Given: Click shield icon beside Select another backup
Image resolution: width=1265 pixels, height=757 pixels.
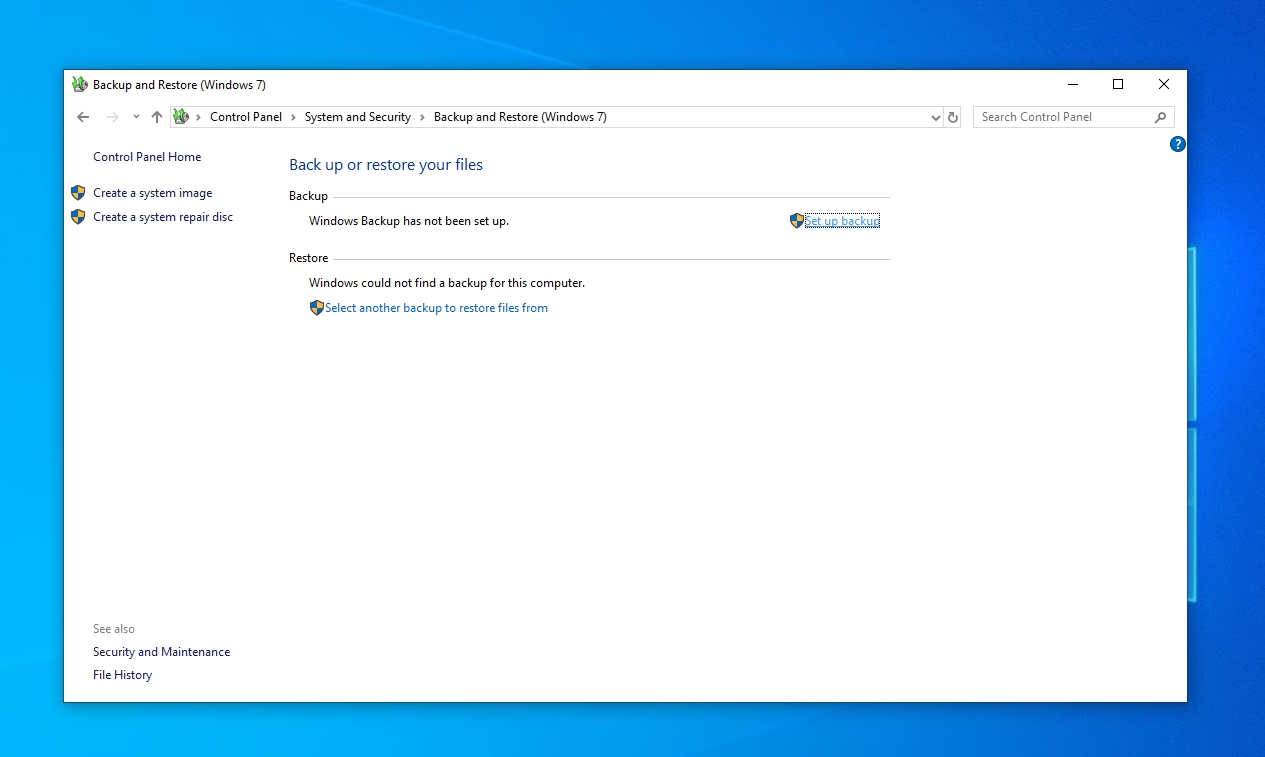Looking at the screenshot, I should coord(317,308).
